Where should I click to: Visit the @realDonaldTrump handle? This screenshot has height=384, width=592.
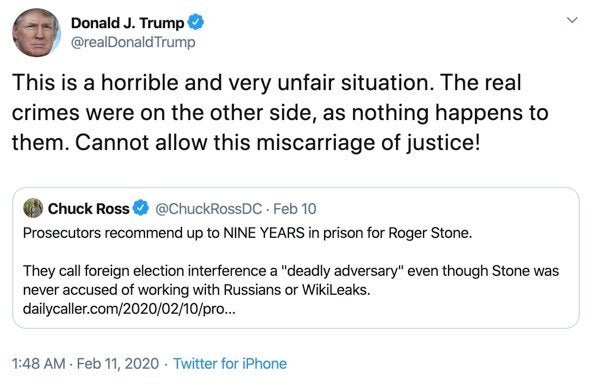tap(133, 42)
